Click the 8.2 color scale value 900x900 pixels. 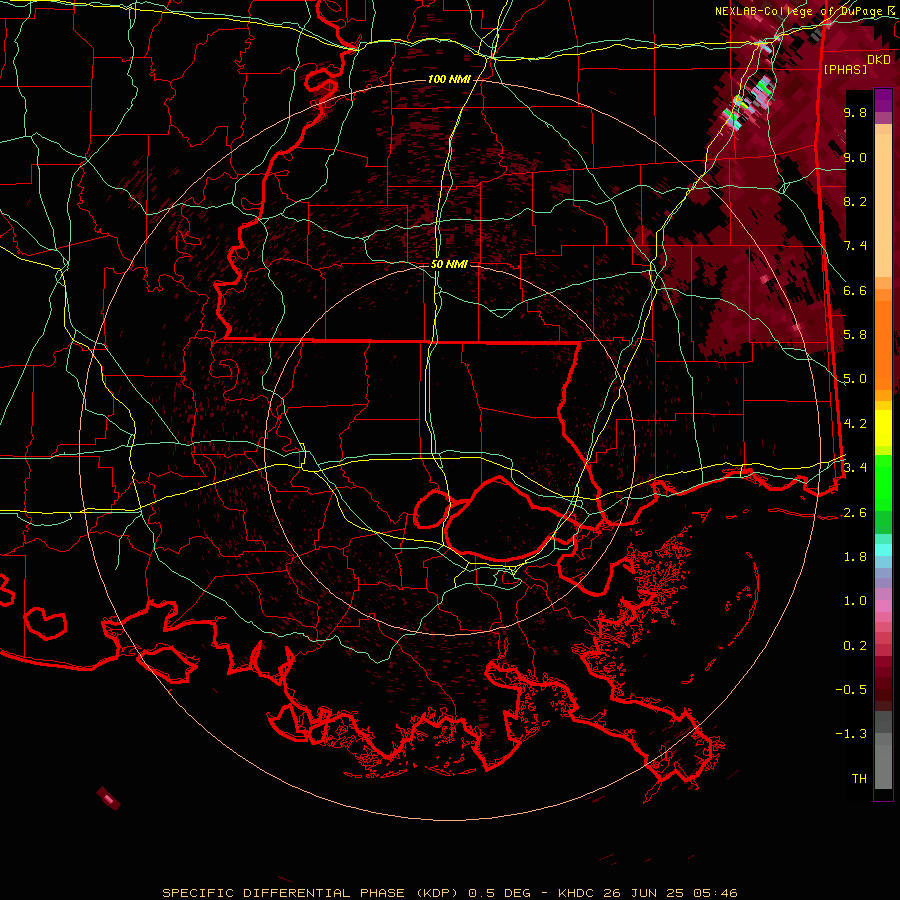pyautogui.click(x=855, y=201)
